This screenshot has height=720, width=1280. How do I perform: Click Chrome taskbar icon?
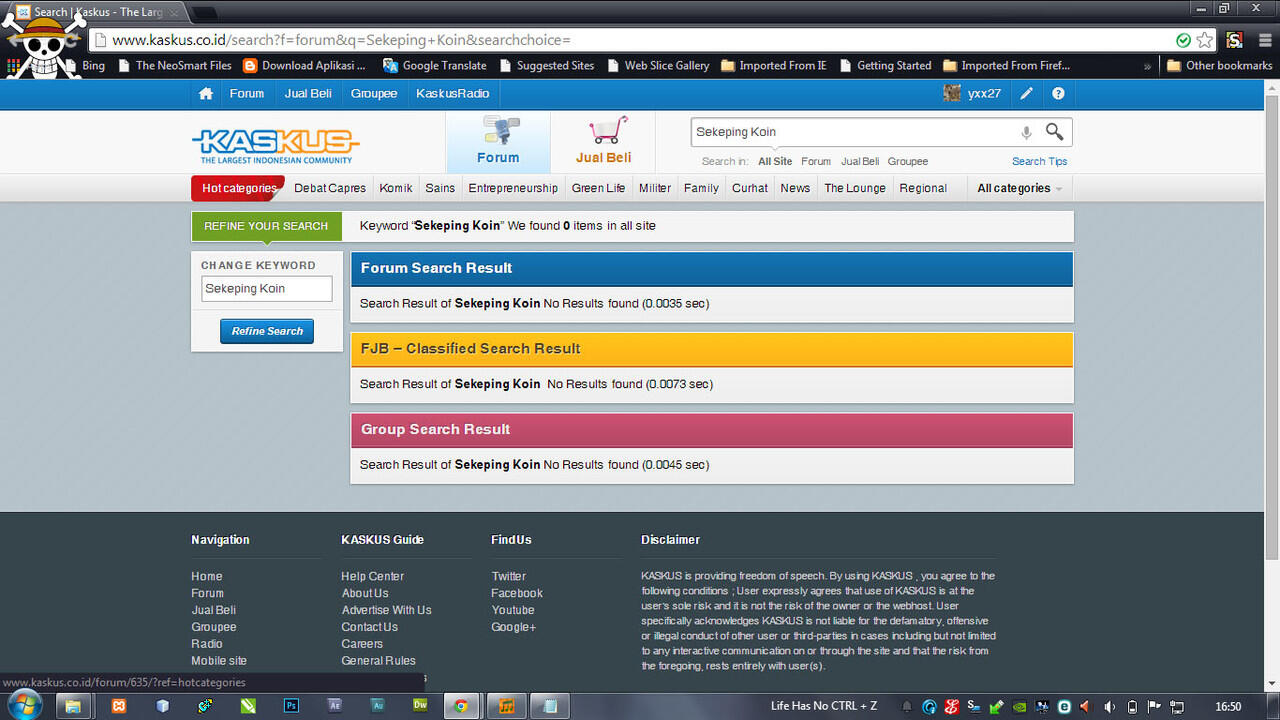pyautogui.click(x=461, y=706)
